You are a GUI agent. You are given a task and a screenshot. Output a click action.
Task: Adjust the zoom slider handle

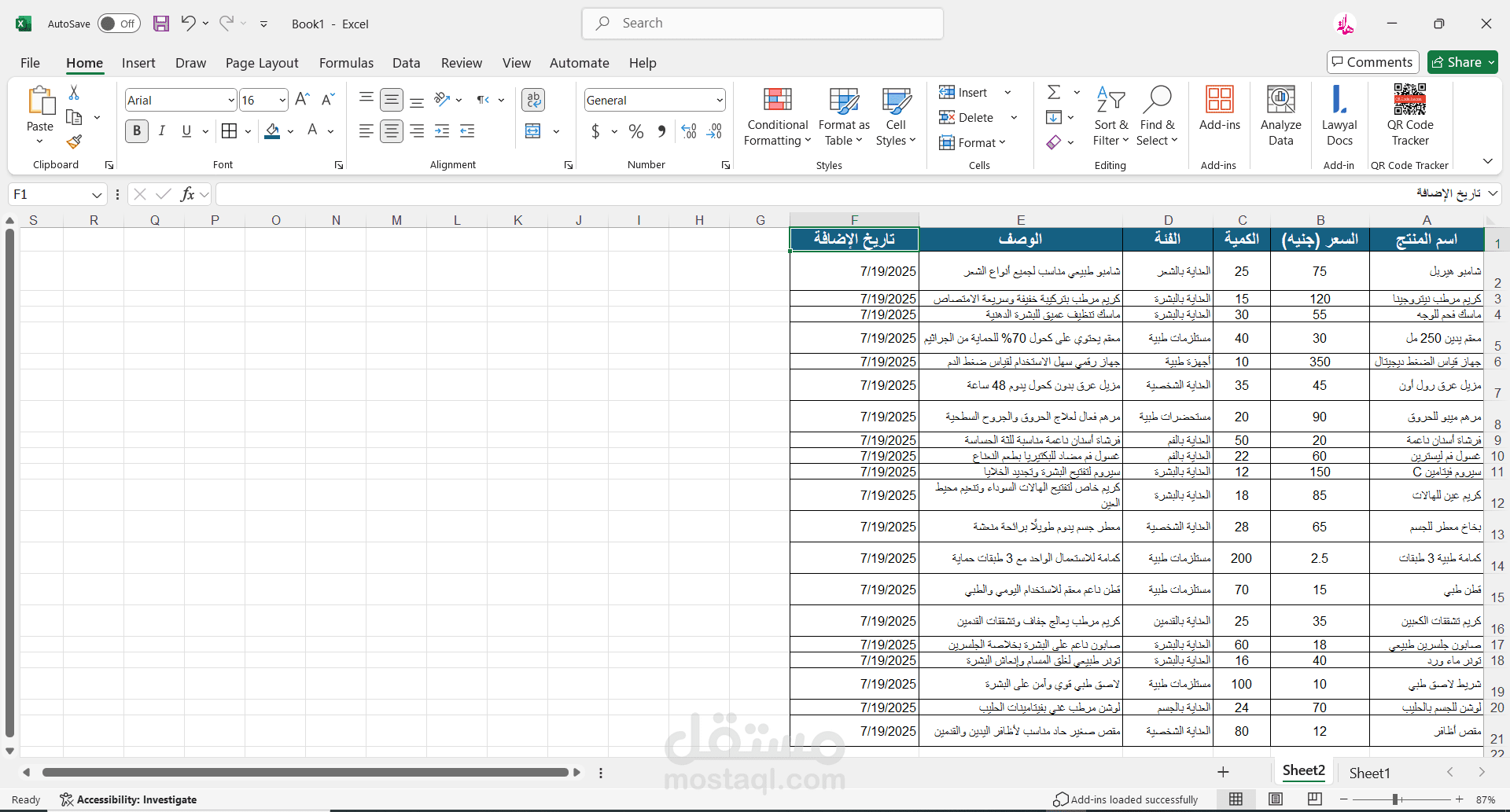tap(1395, 799)
